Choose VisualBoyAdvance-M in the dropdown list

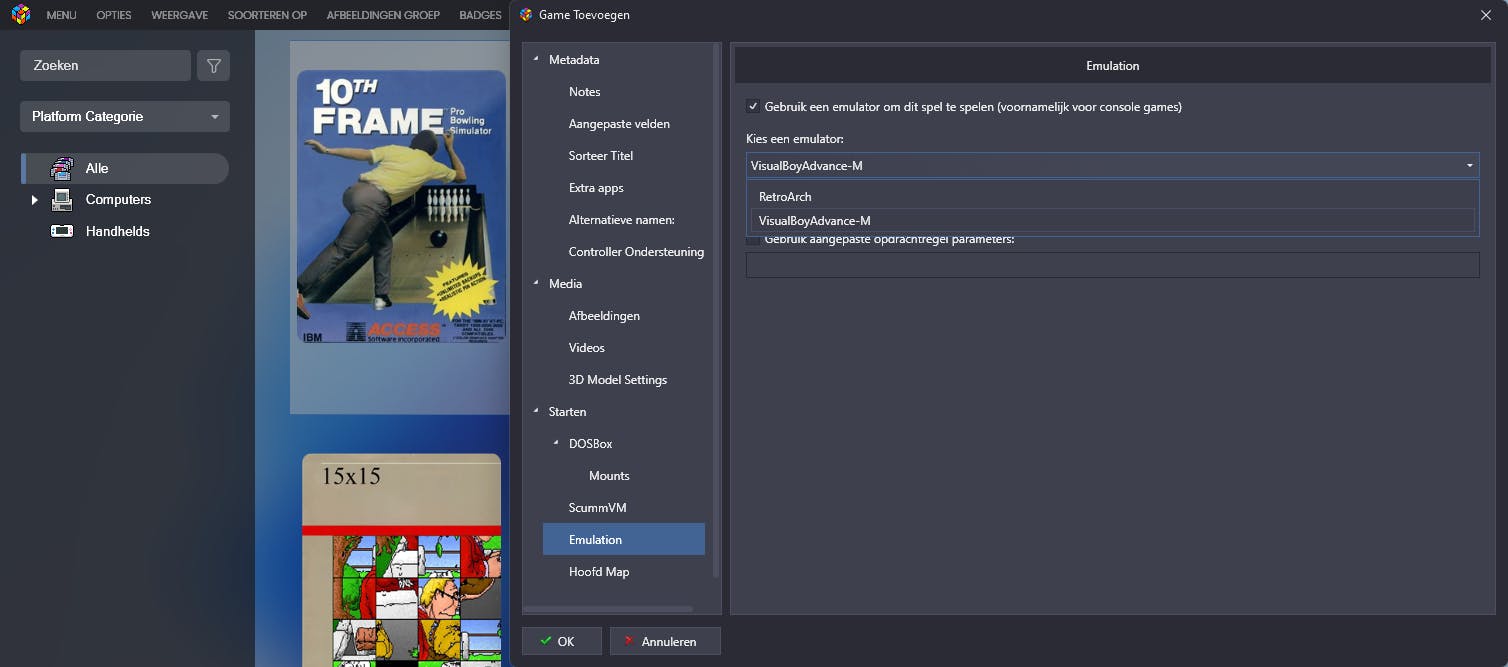[x=1112, y=221]
